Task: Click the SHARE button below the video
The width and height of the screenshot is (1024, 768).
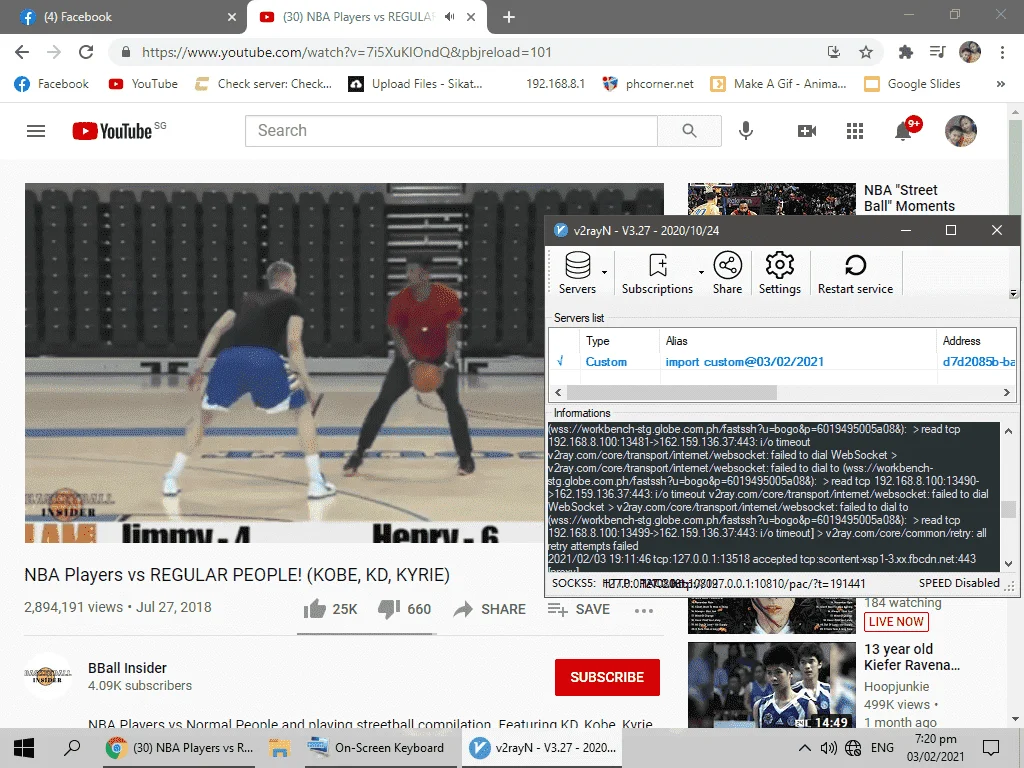Action: coord(490,609)
